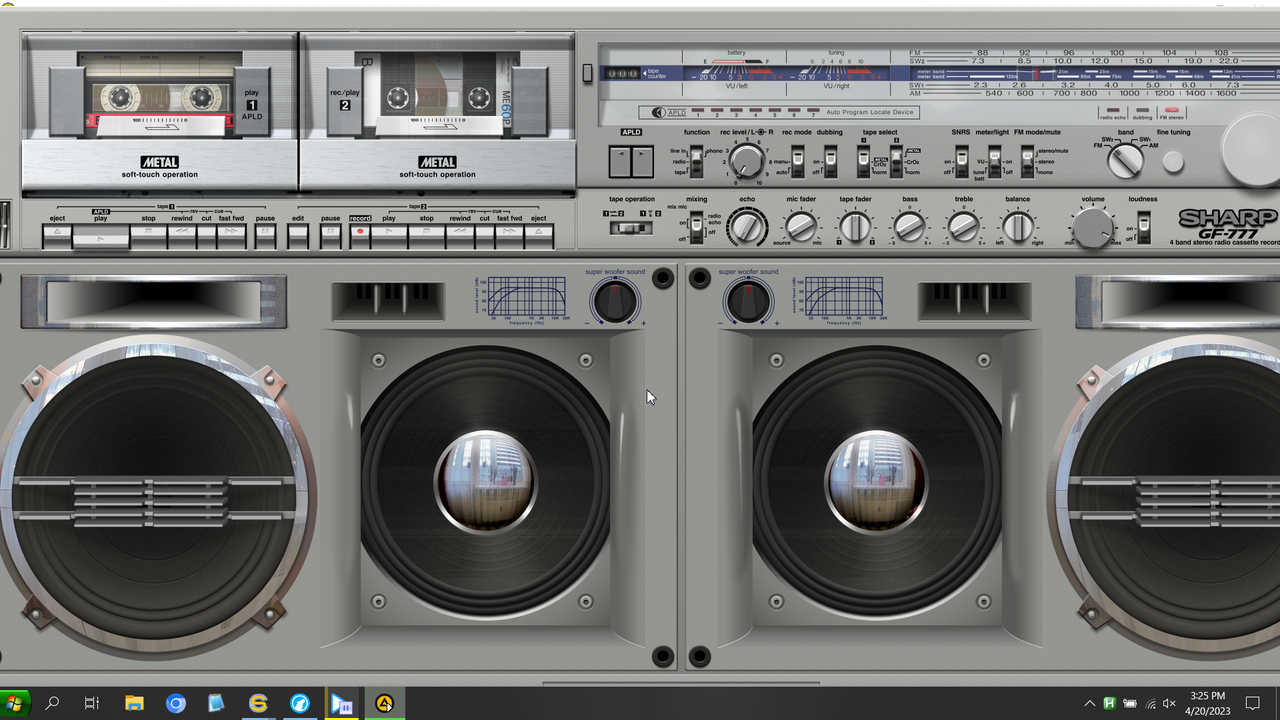This screenshot has height=720, width=1280.
Task: Click the left super woofer sound knob
Action: (615, 301)
